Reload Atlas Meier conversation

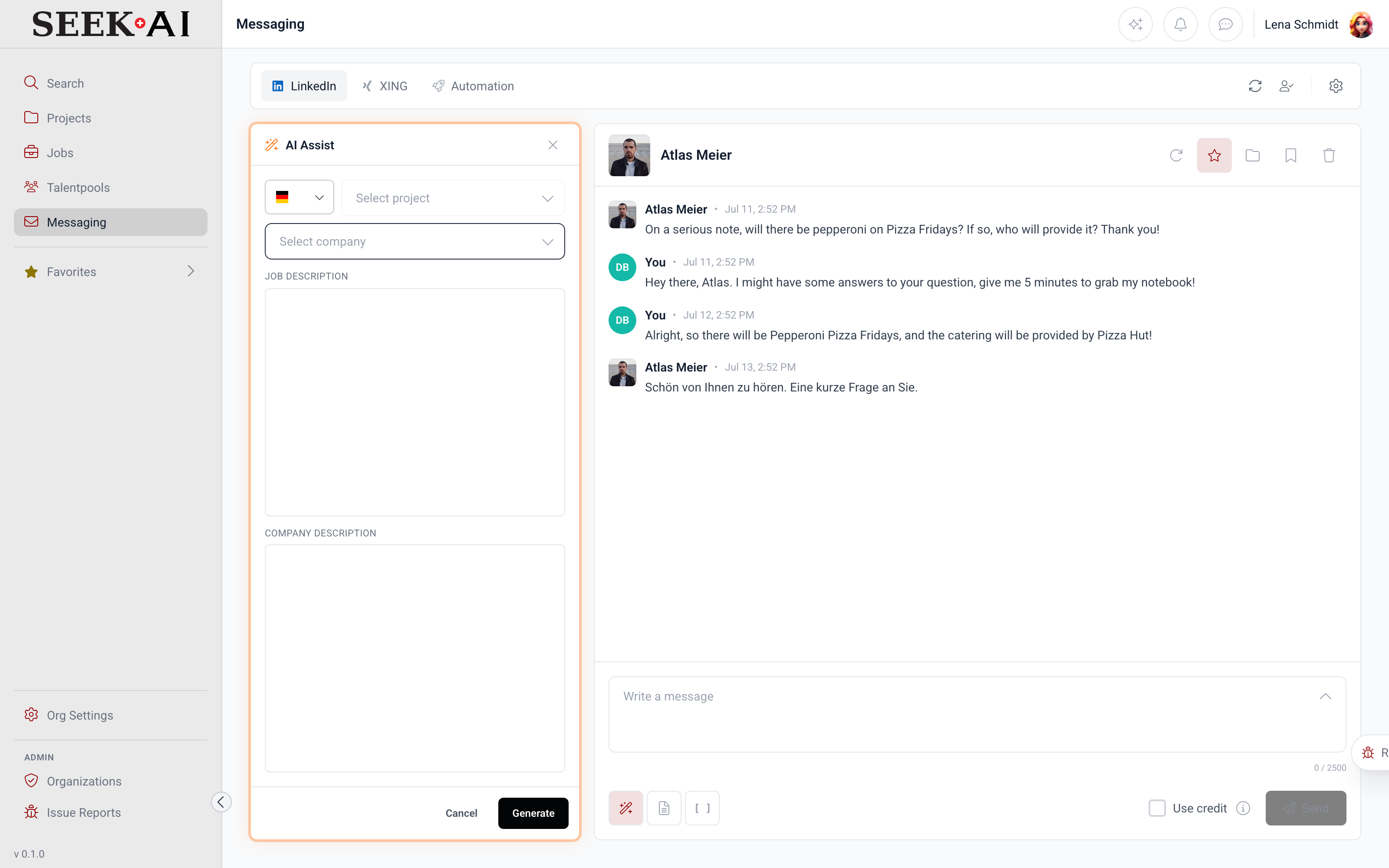pyautogui.click(x=1176, y=155)
